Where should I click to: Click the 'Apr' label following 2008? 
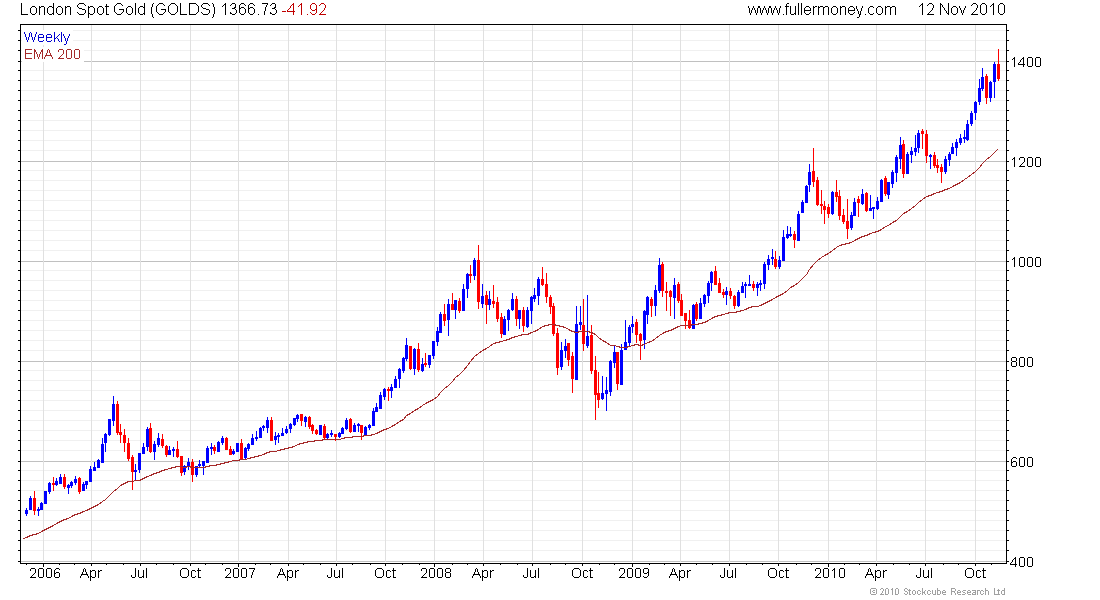pyautogui.click(x=483, y=573)
